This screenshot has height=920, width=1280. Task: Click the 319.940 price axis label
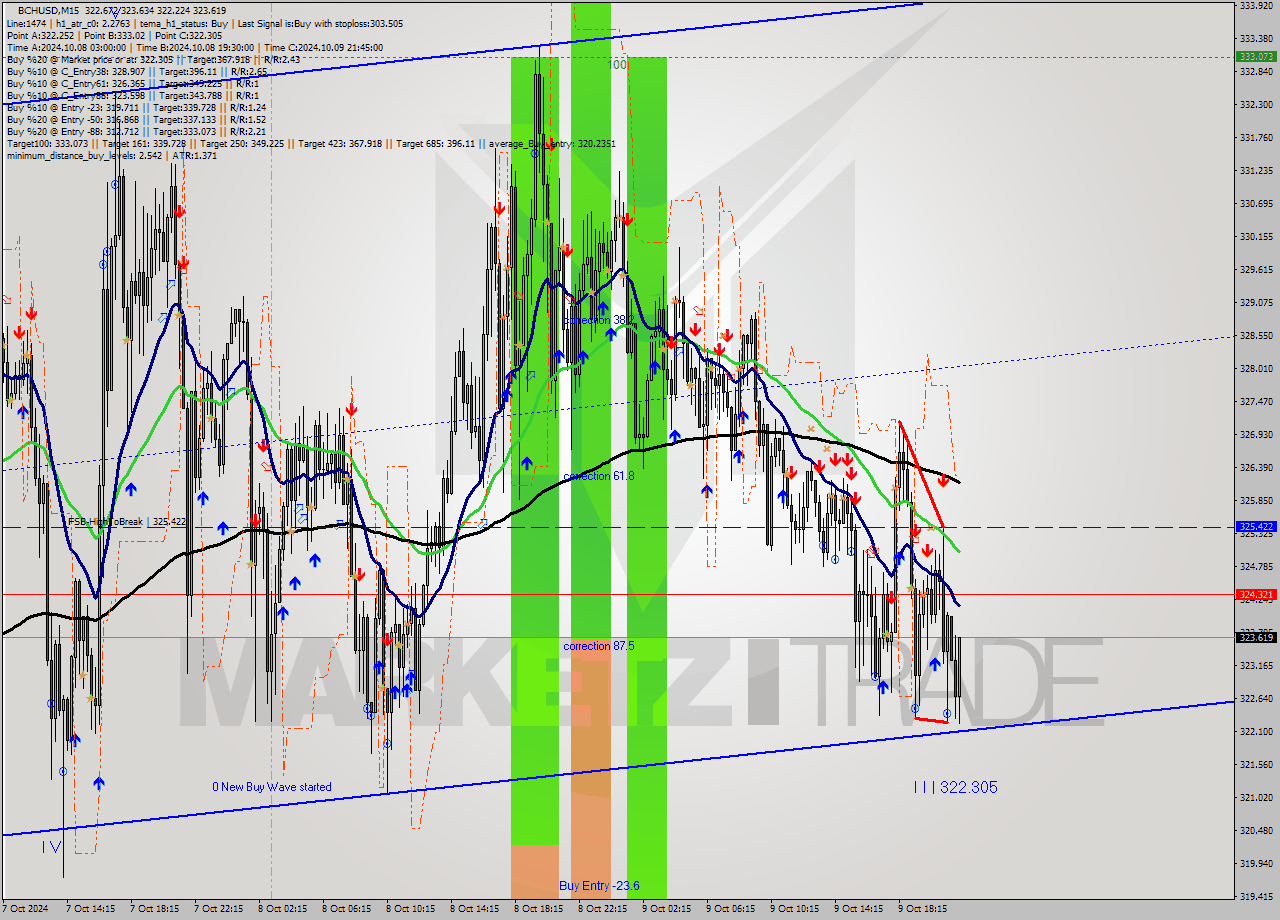tap(1255, 863)
